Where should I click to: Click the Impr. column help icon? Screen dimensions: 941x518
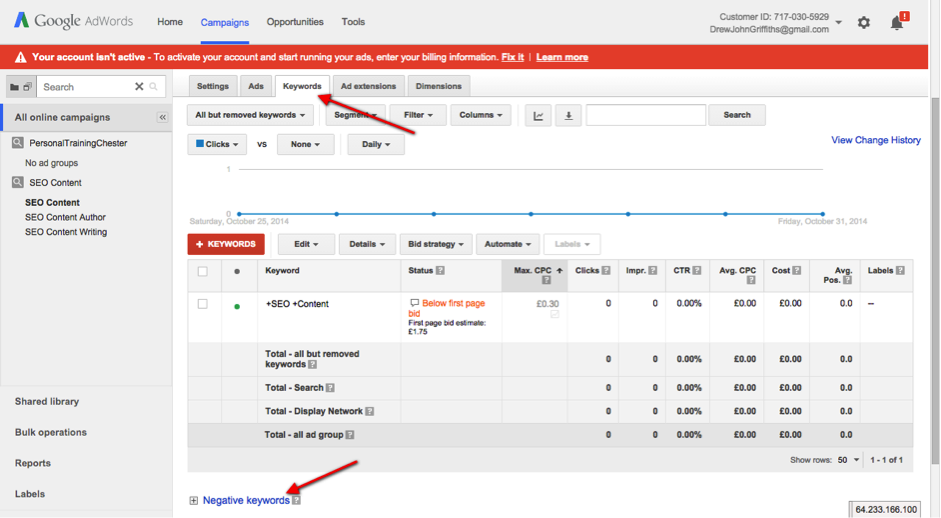(x=653, y=271)
